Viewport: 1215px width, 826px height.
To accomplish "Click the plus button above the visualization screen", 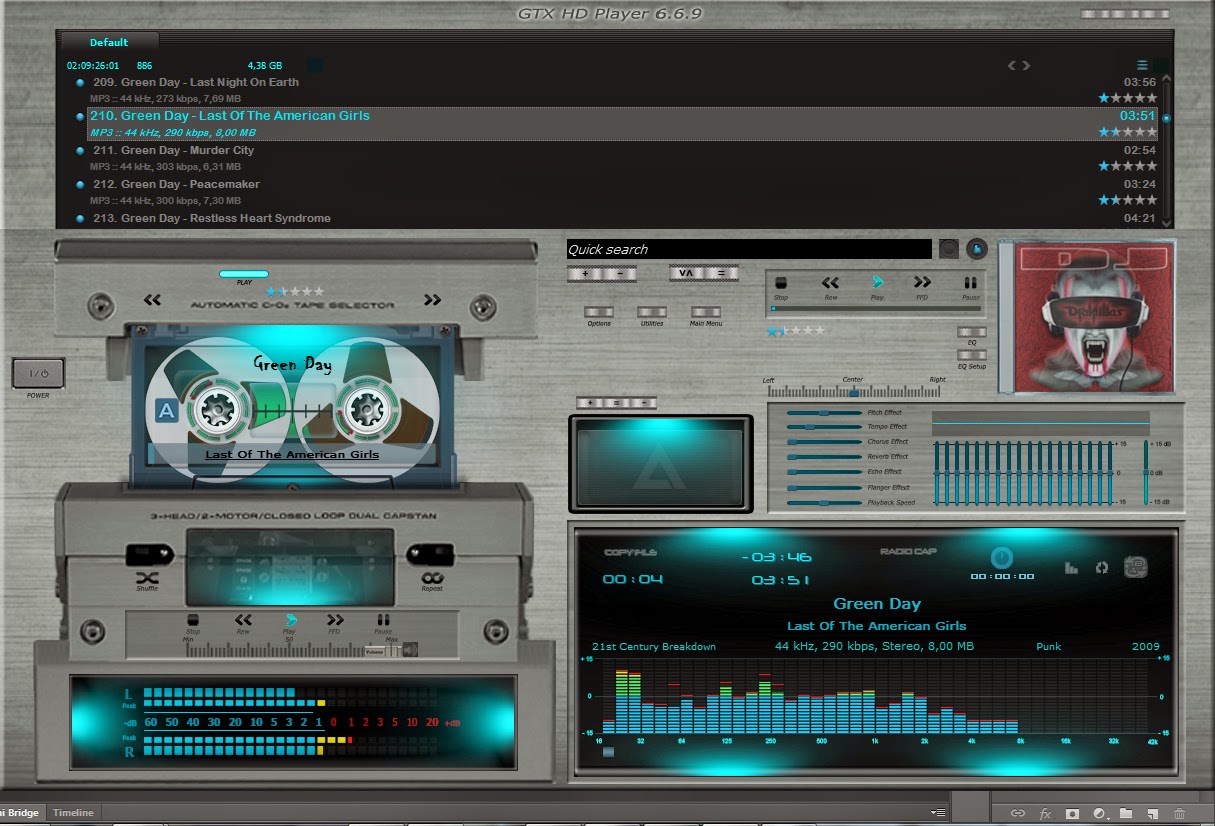I will pos(590,402).
